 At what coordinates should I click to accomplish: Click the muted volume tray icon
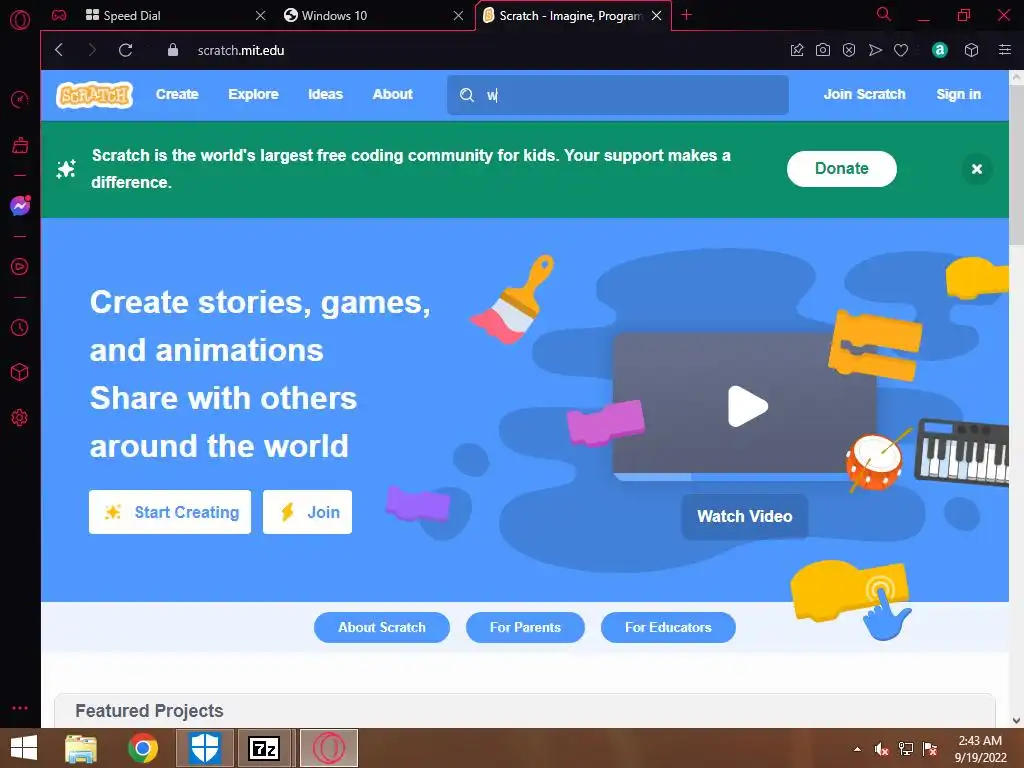point(882,749)
